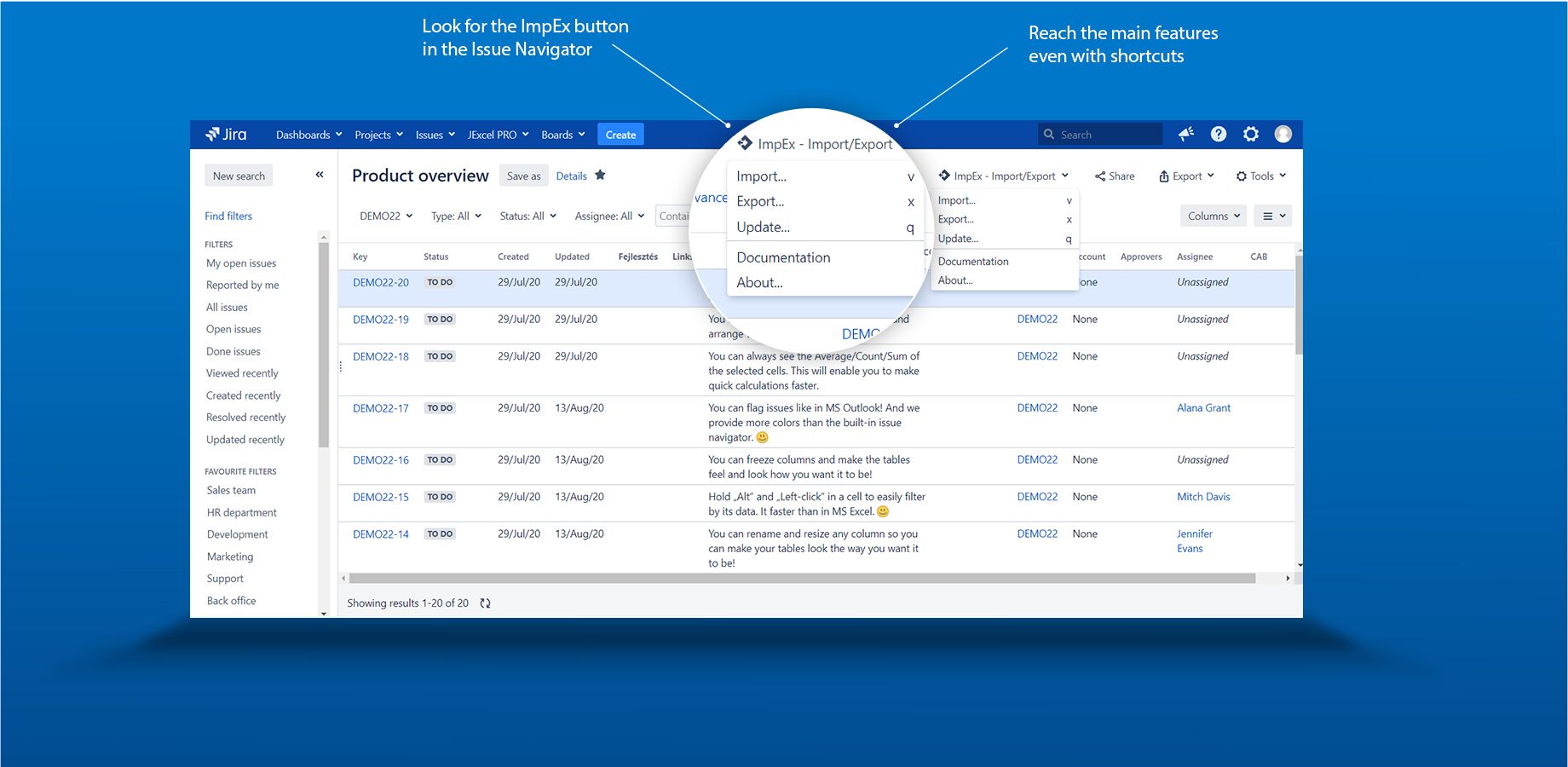Open the feedback megaphone icon

coord(1186,134)
